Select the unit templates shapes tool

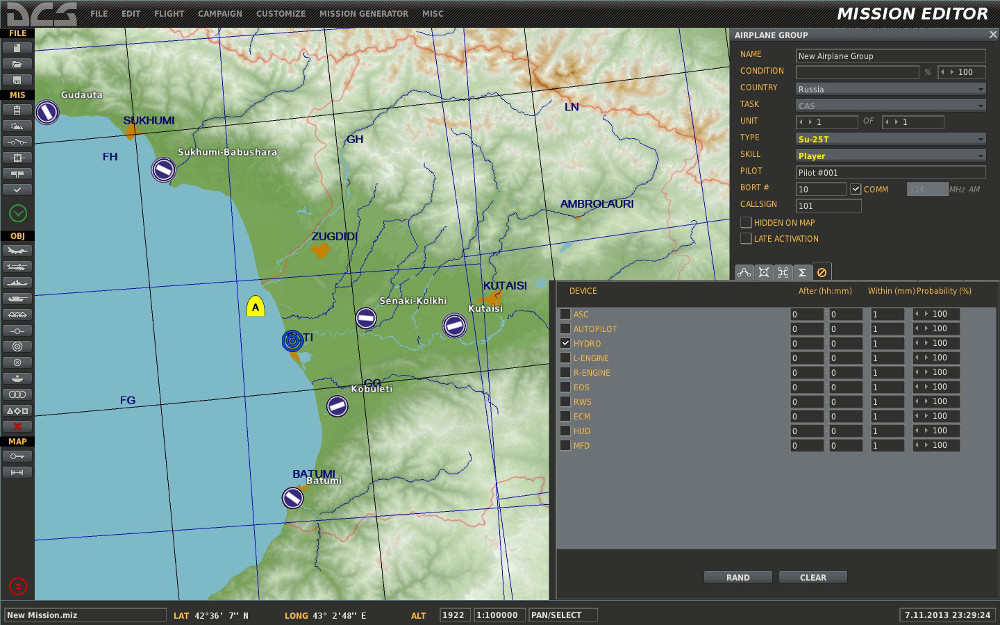tap(17, 411)
